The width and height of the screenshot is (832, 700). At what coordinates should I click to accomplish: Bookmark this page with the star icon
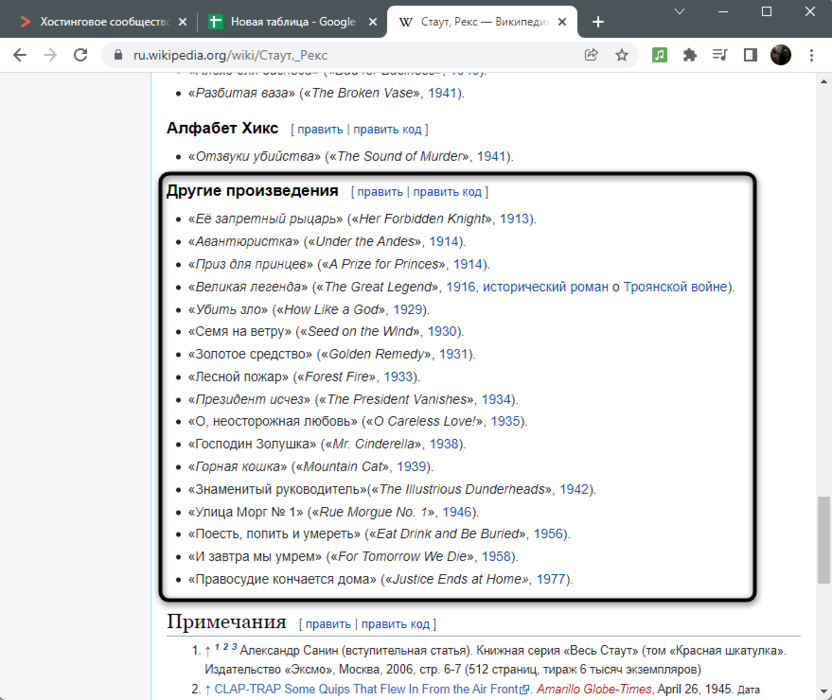[x=621, y=56]
